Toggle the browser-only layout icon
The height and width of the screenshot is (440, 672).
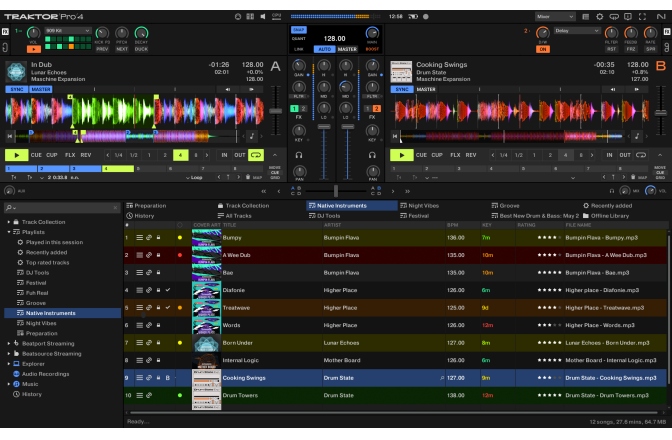(585, 17)
